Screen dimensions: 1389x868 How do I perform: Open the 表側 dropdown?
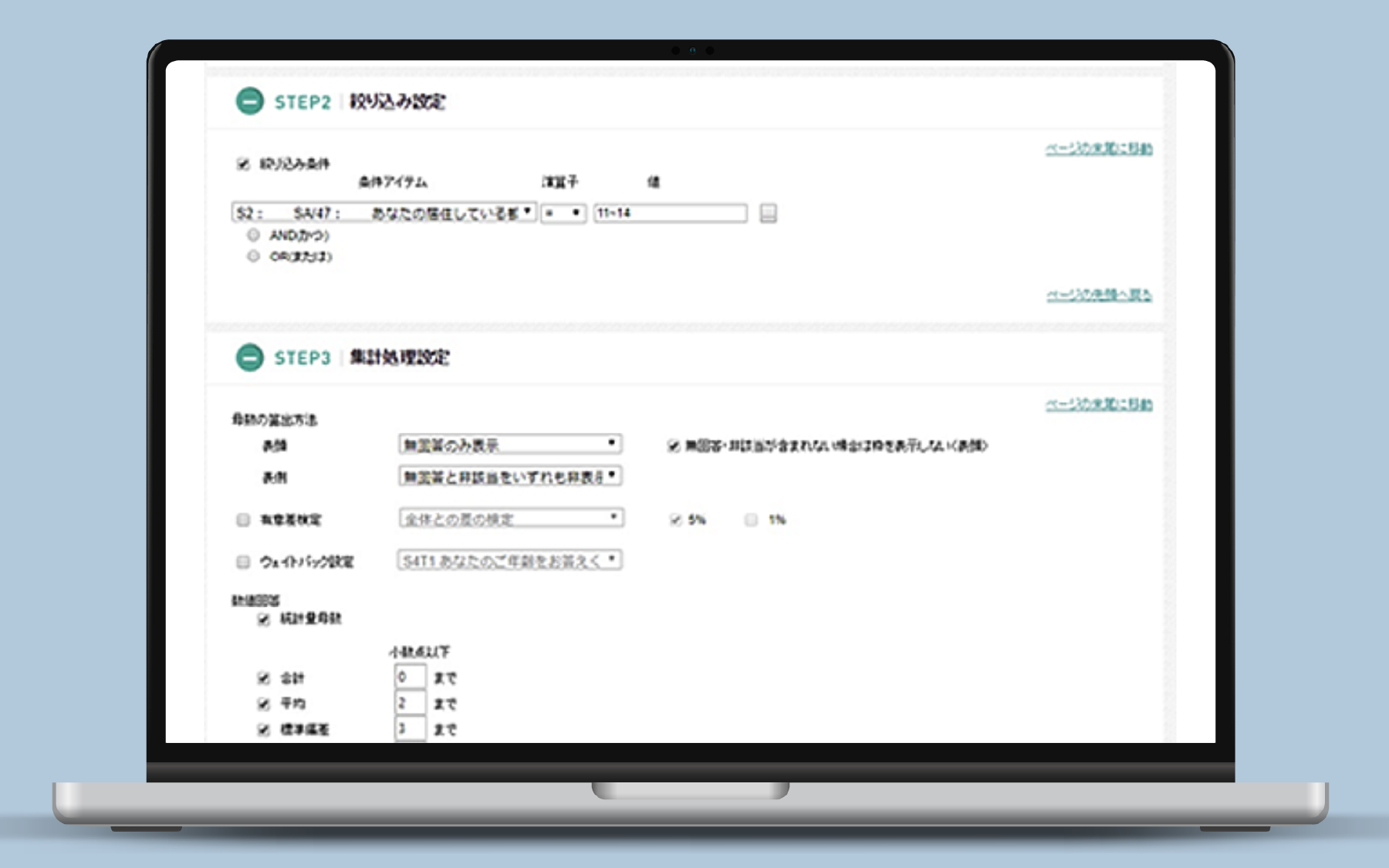(x=510, y=477)
